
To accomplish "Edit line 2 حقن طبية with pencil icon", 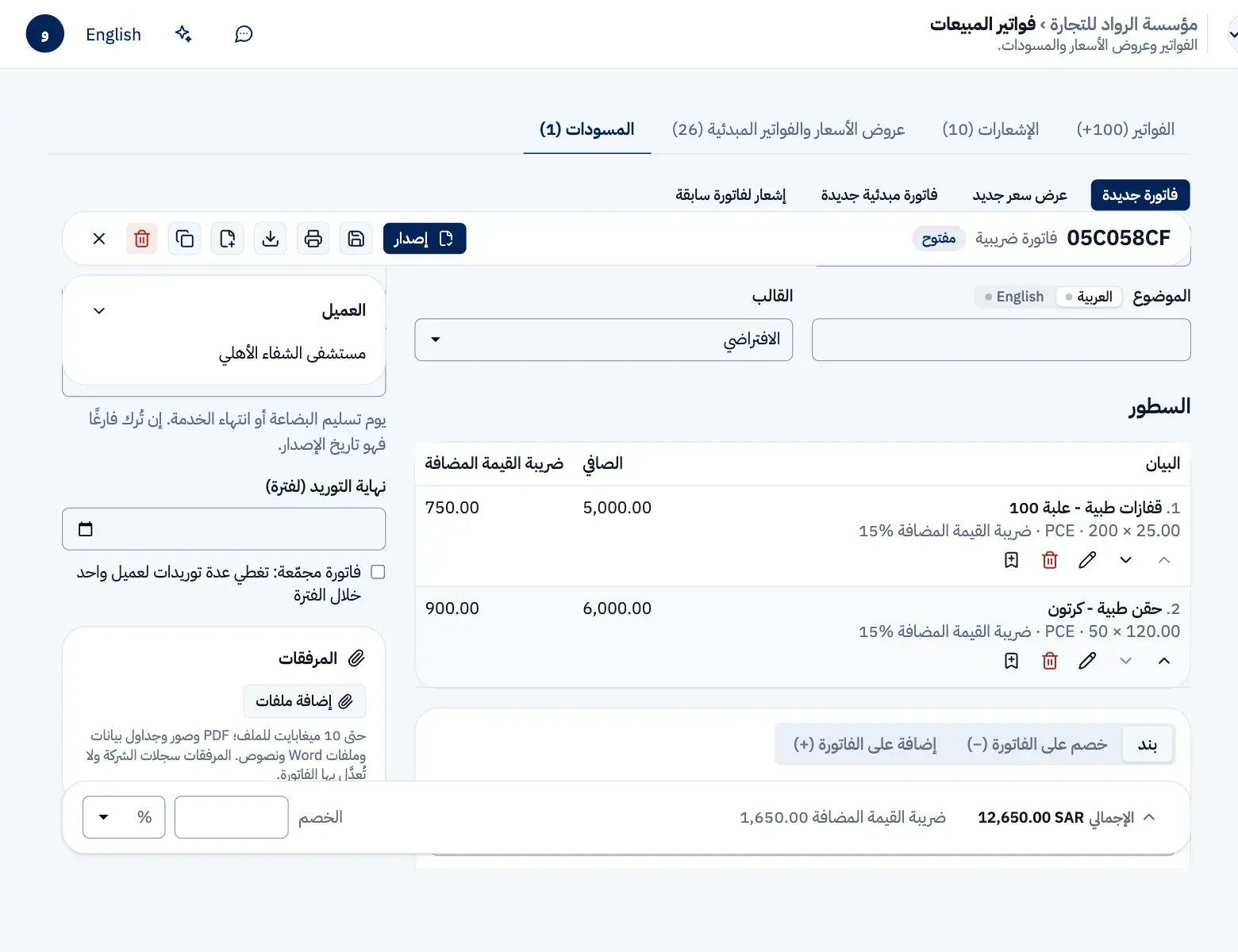I will (x=1088, y=661).
